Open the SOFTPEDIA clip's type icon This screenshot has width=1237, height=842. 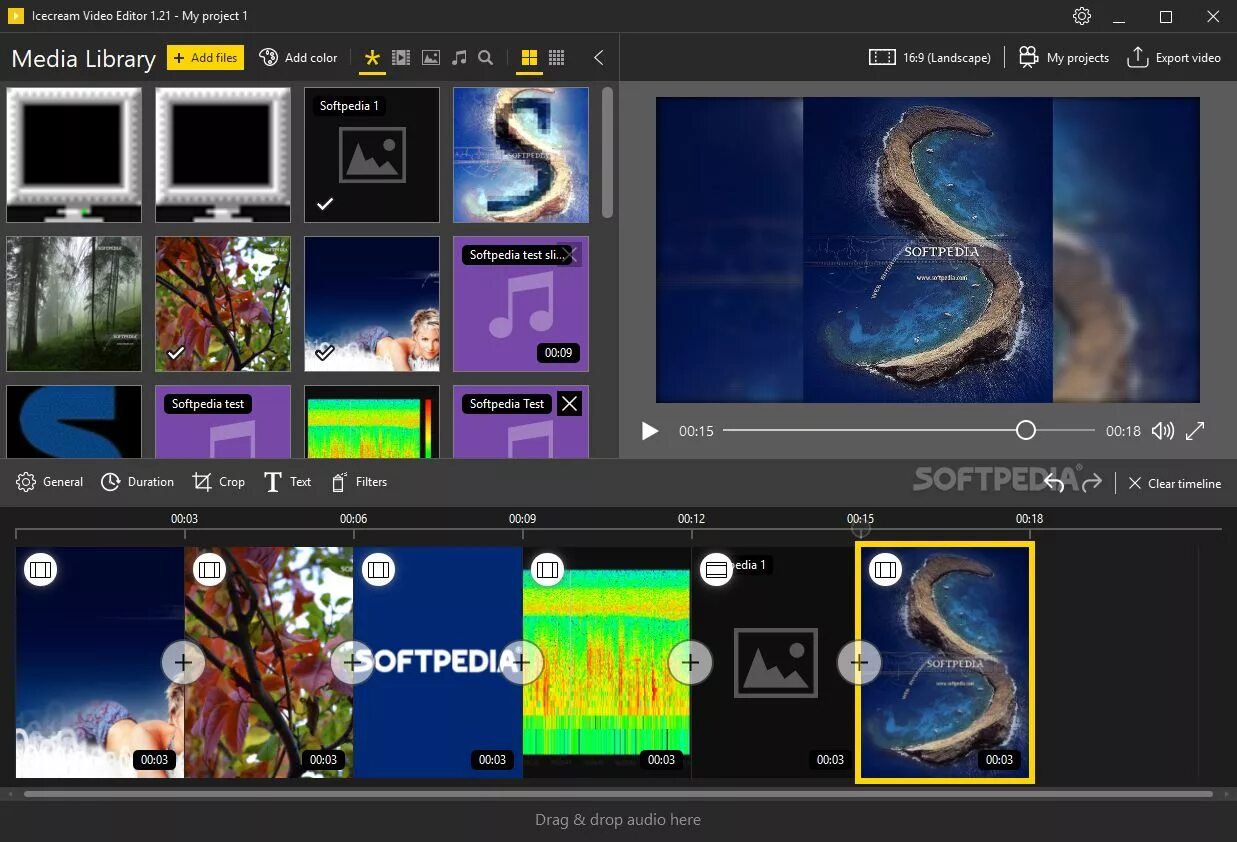378,570
